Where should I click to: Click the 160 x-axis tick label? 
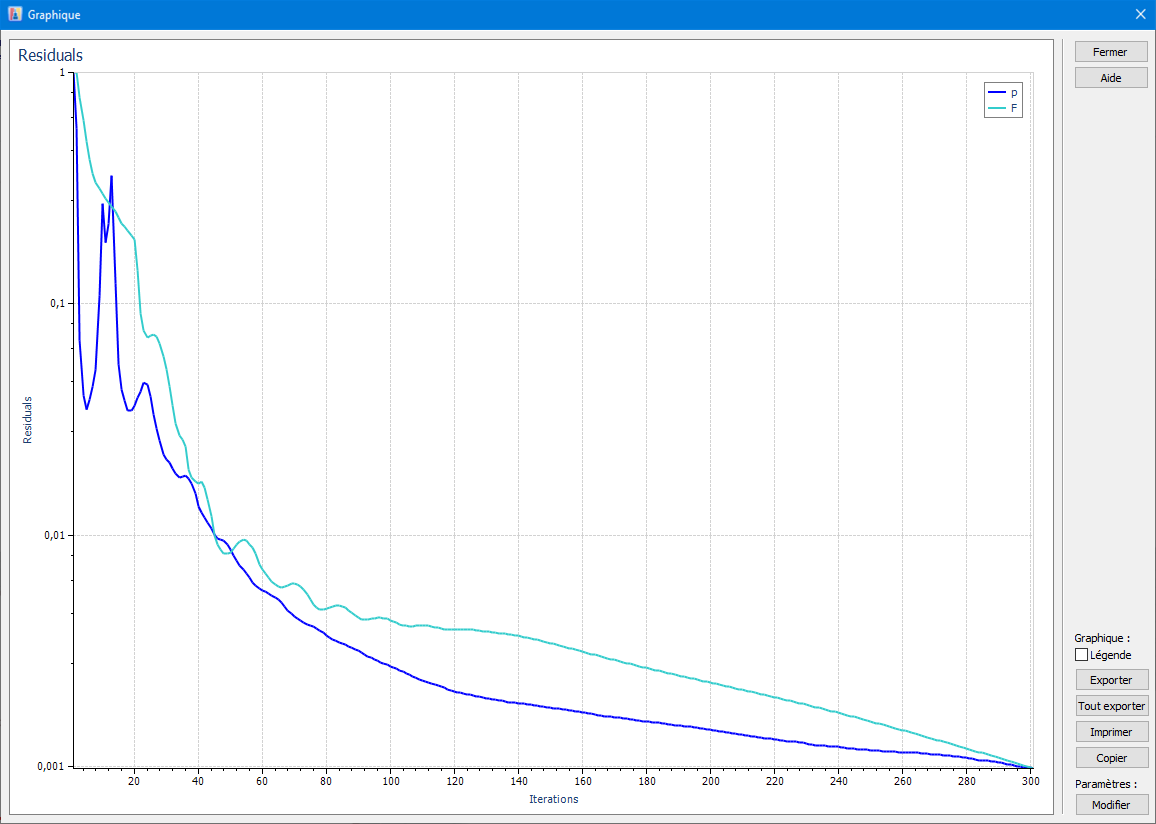tap(582, 781)
